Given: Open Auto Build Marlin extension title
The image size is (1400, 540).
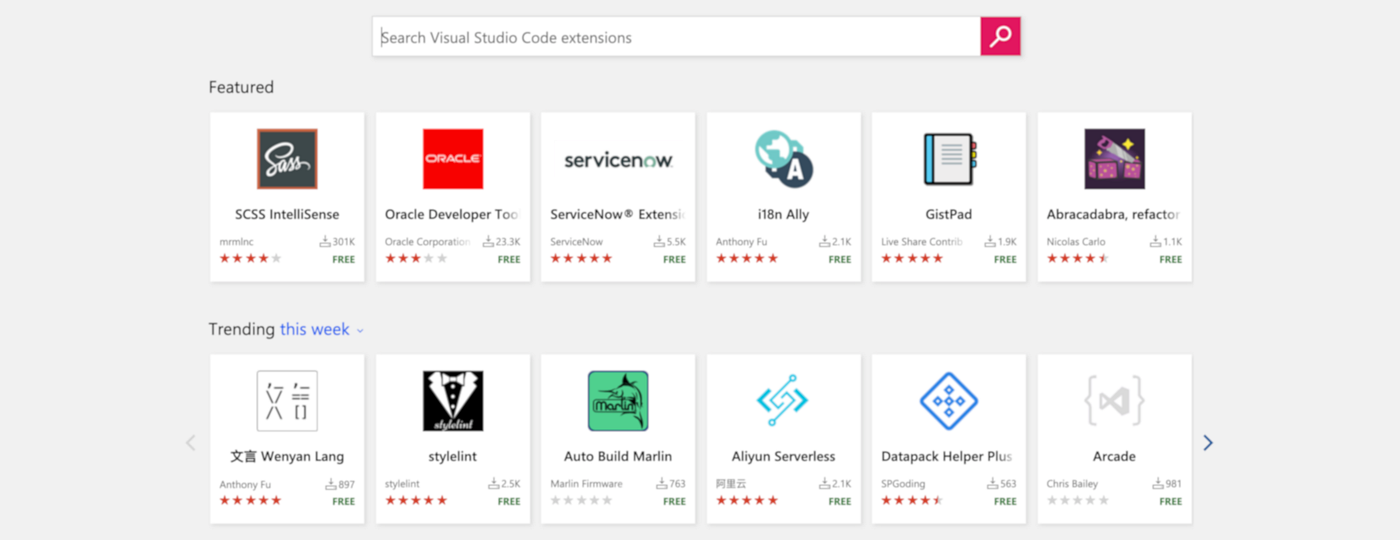Looking at the screenshot, I should 618,456.
